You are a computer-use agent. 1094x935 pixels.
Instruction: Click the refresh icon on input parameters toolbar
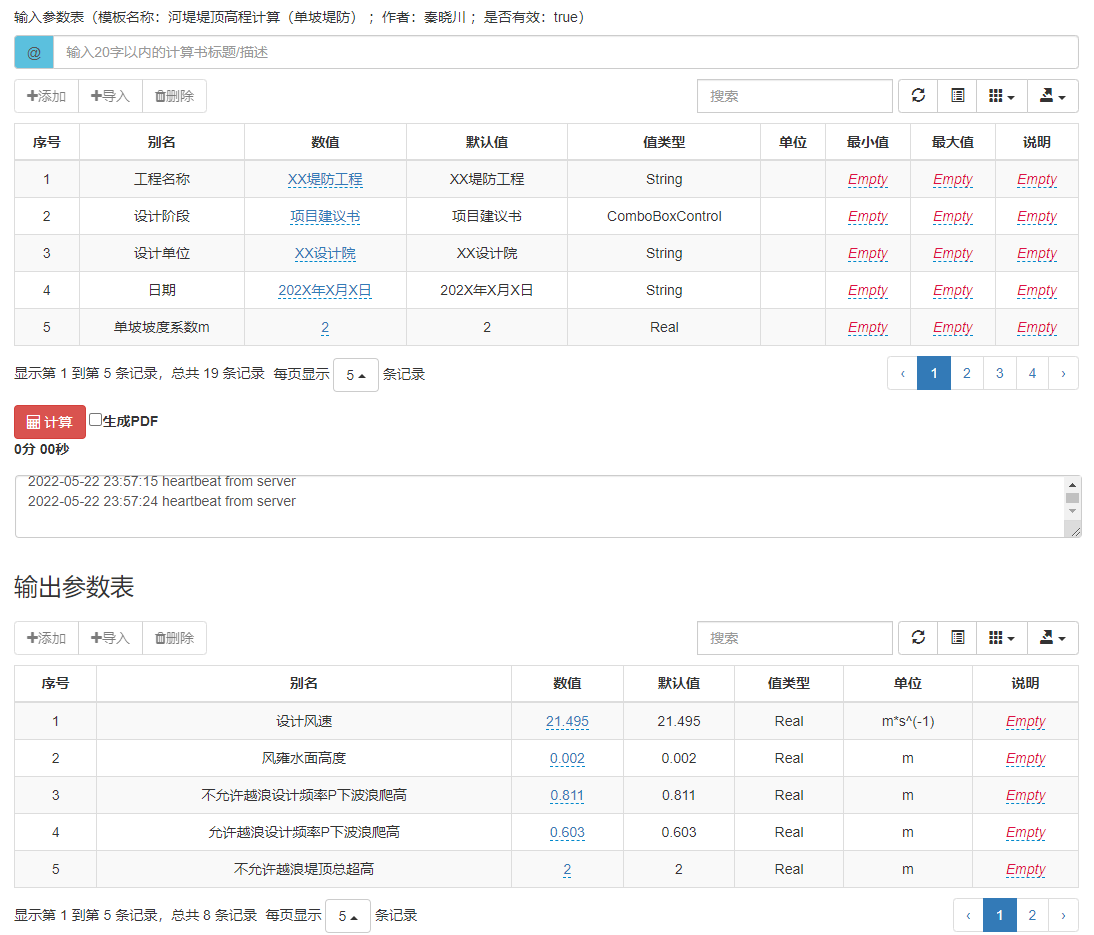917,95
